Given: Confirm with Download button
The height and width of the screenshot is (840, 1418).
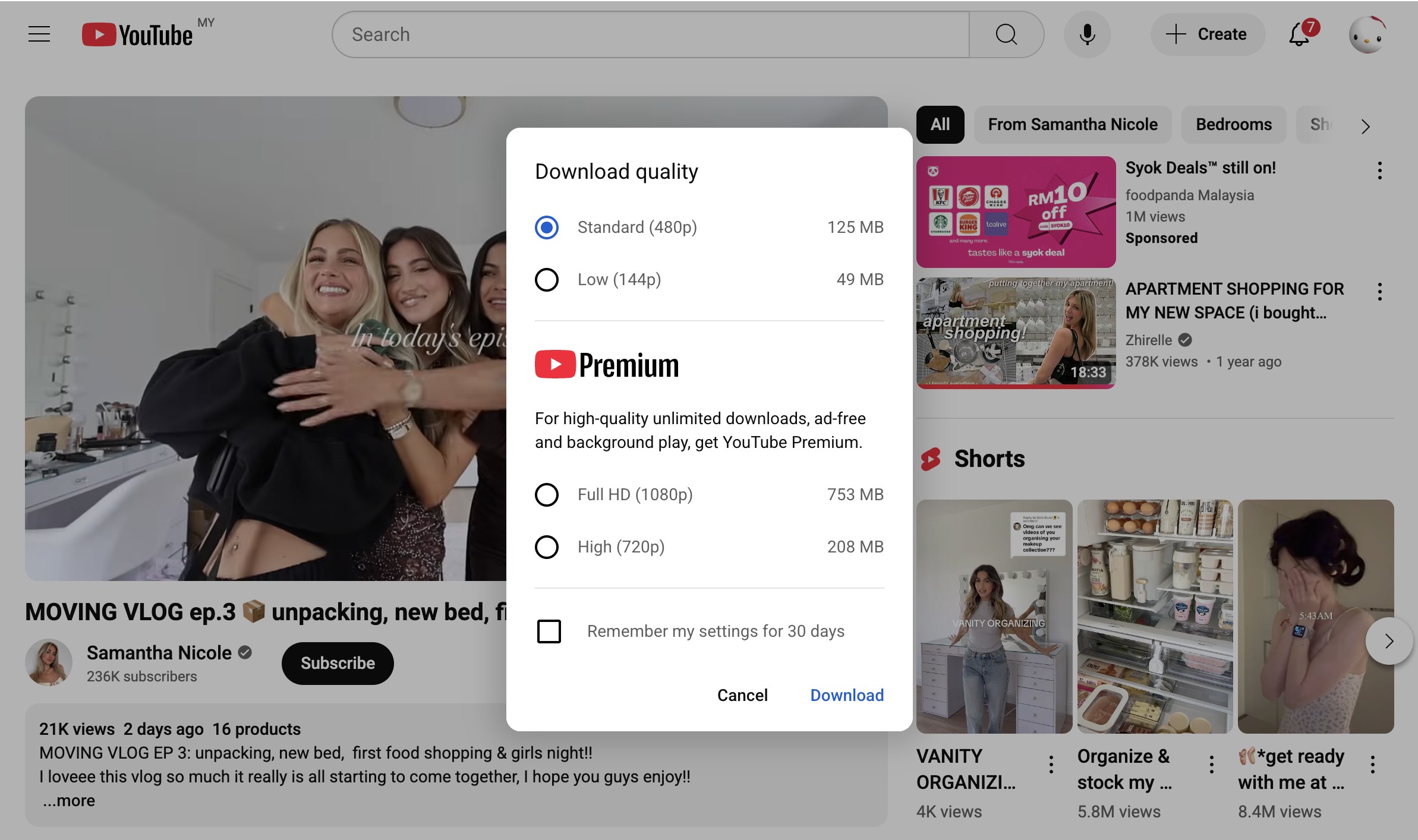Looking at the screenshot, I should pyautogui.click(x=847, y=695).
